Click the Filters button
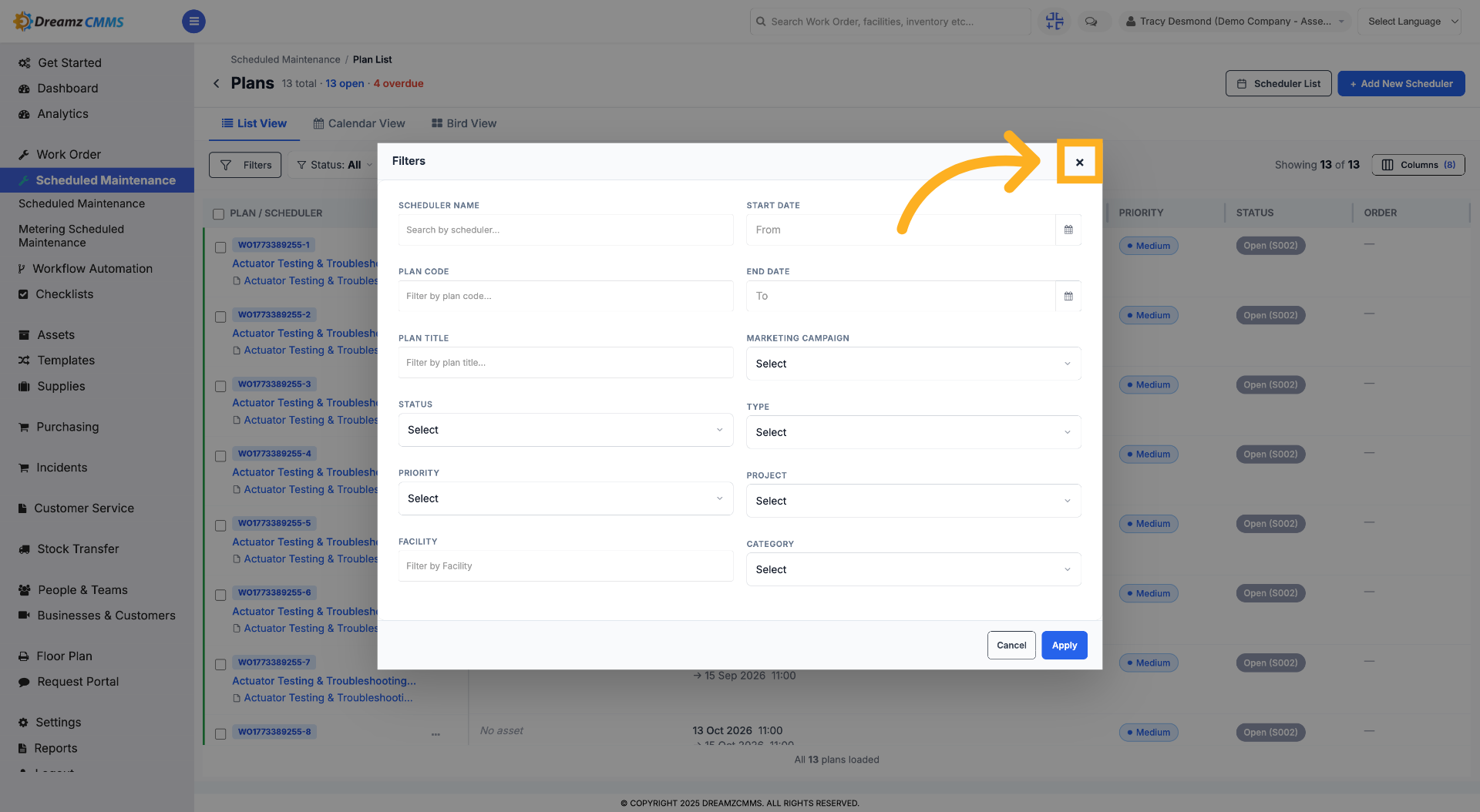The height and width of the screenshot is (812, 1480). pos(245,165)
